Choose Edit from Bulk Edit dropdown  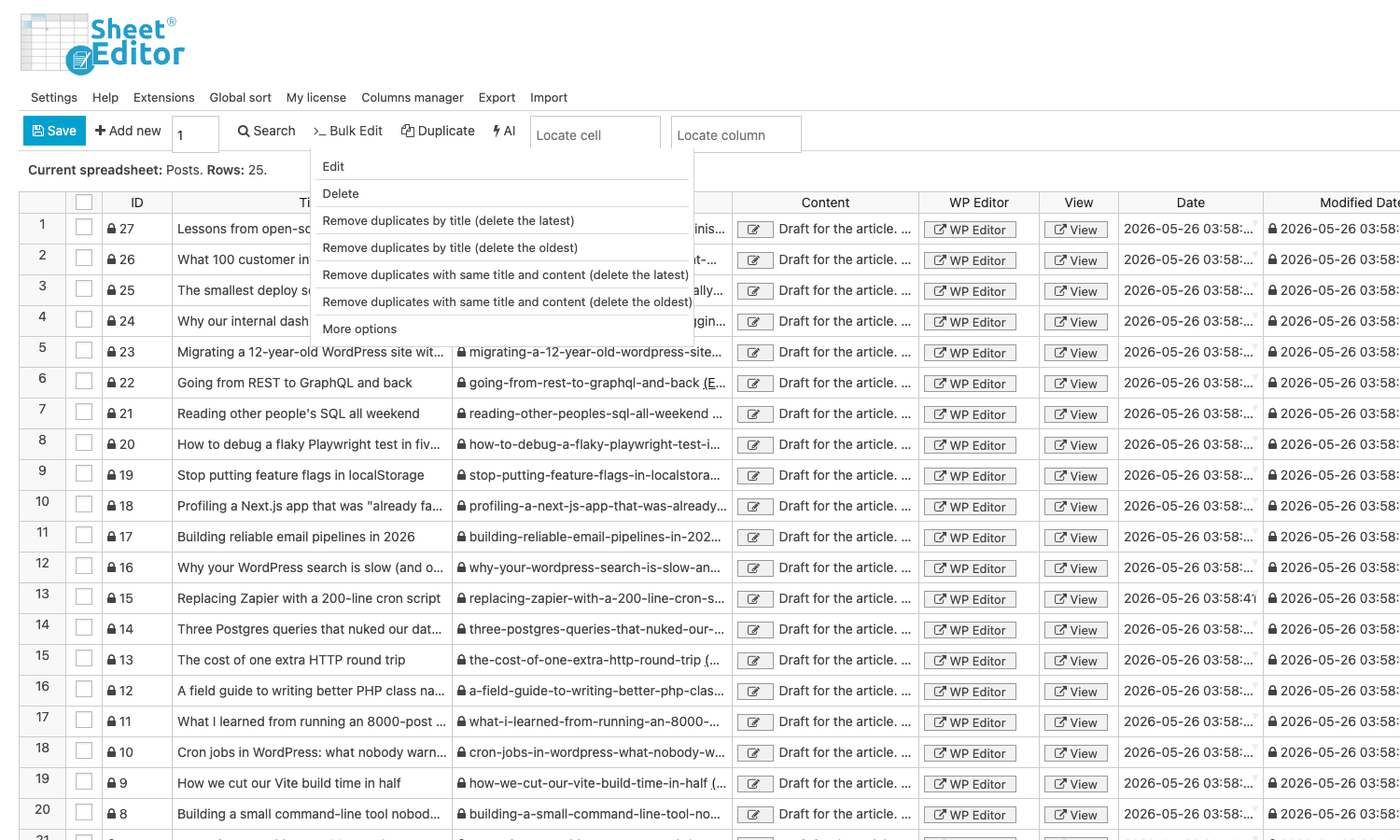[x=502, y=166]
